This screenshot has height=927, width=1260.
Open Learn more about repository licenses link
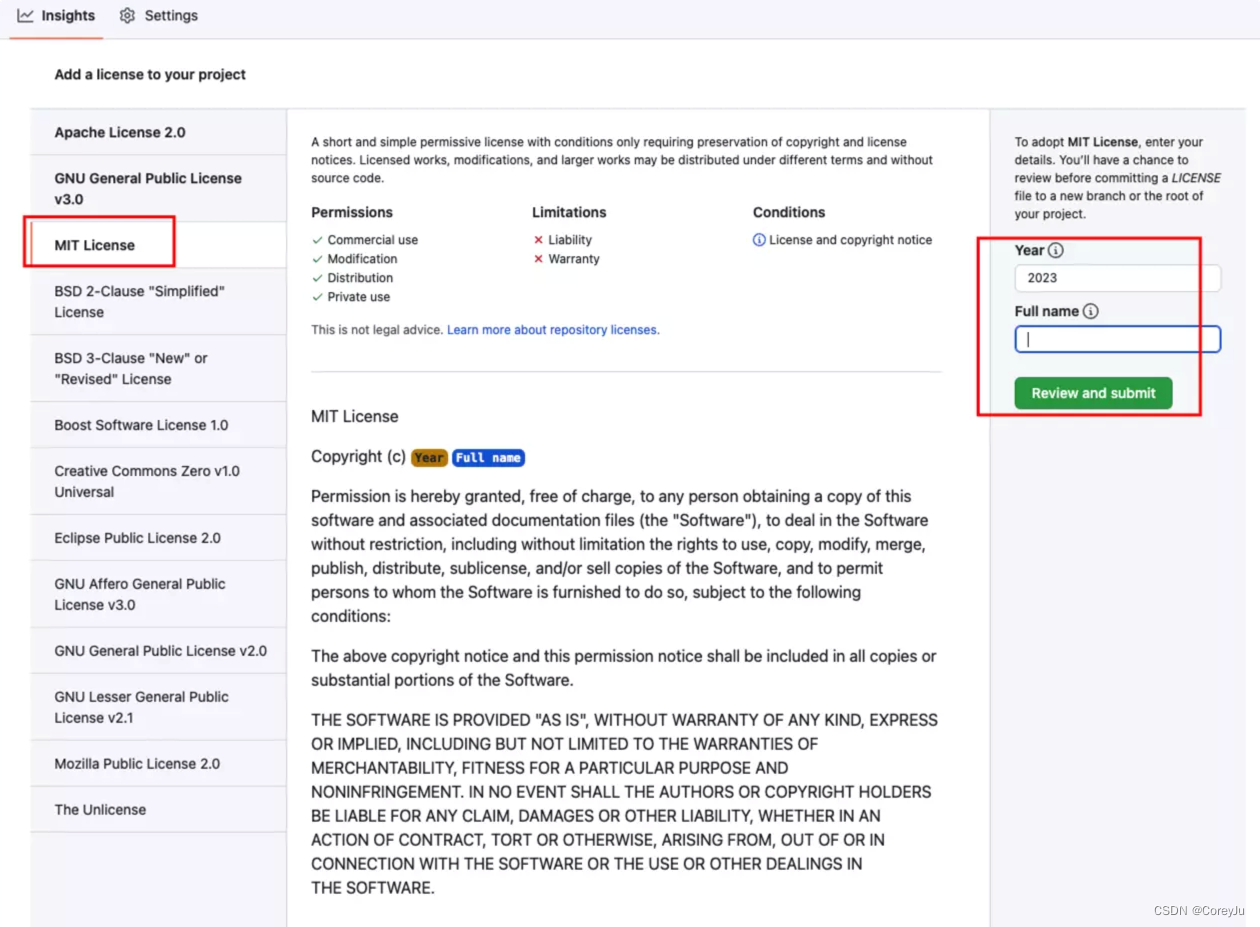pyautogui.click(x=553, y=330)
